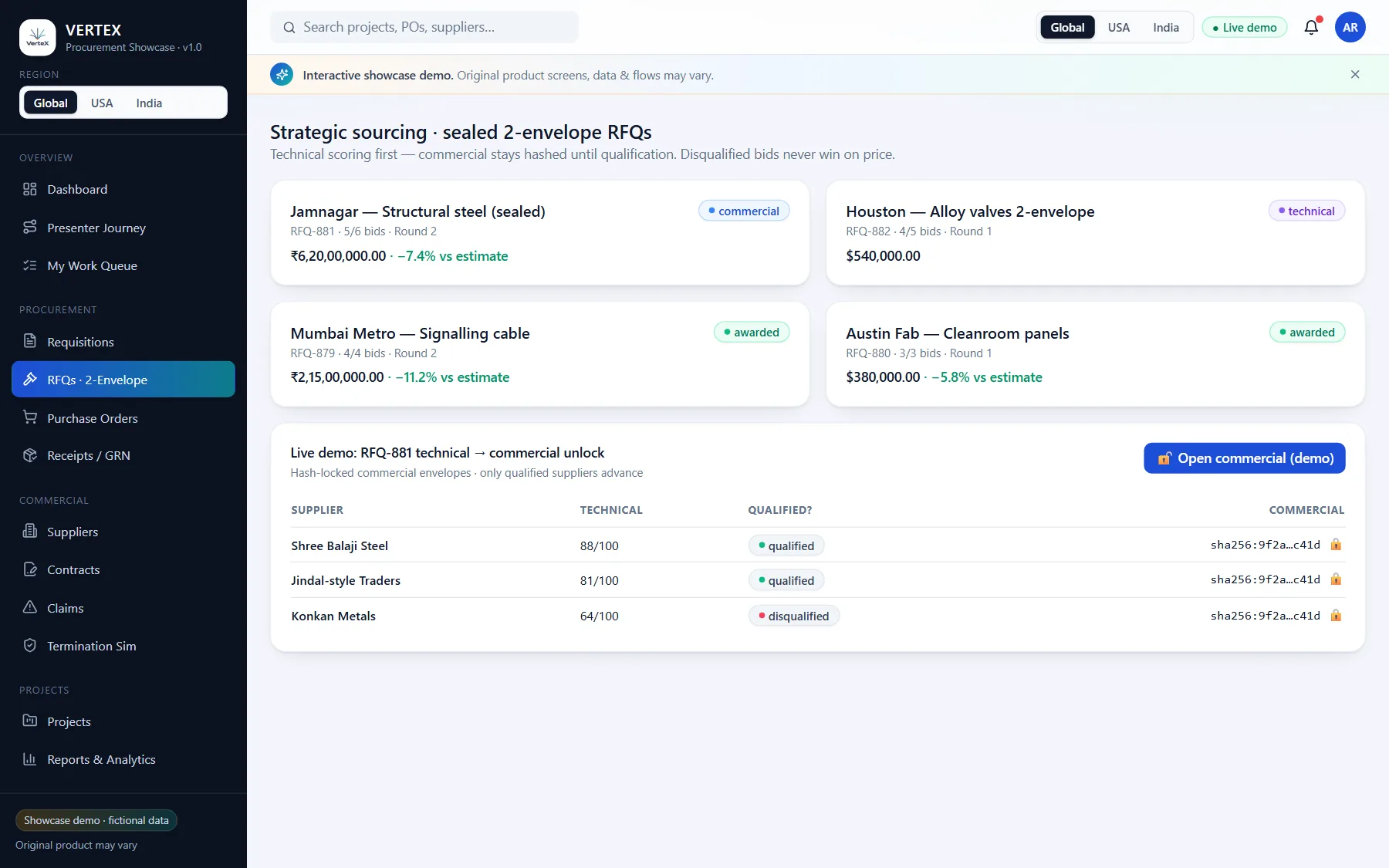The image size is (1389, 868).
Task: Select USA in sidebar region switch
Action: [102, 103]
